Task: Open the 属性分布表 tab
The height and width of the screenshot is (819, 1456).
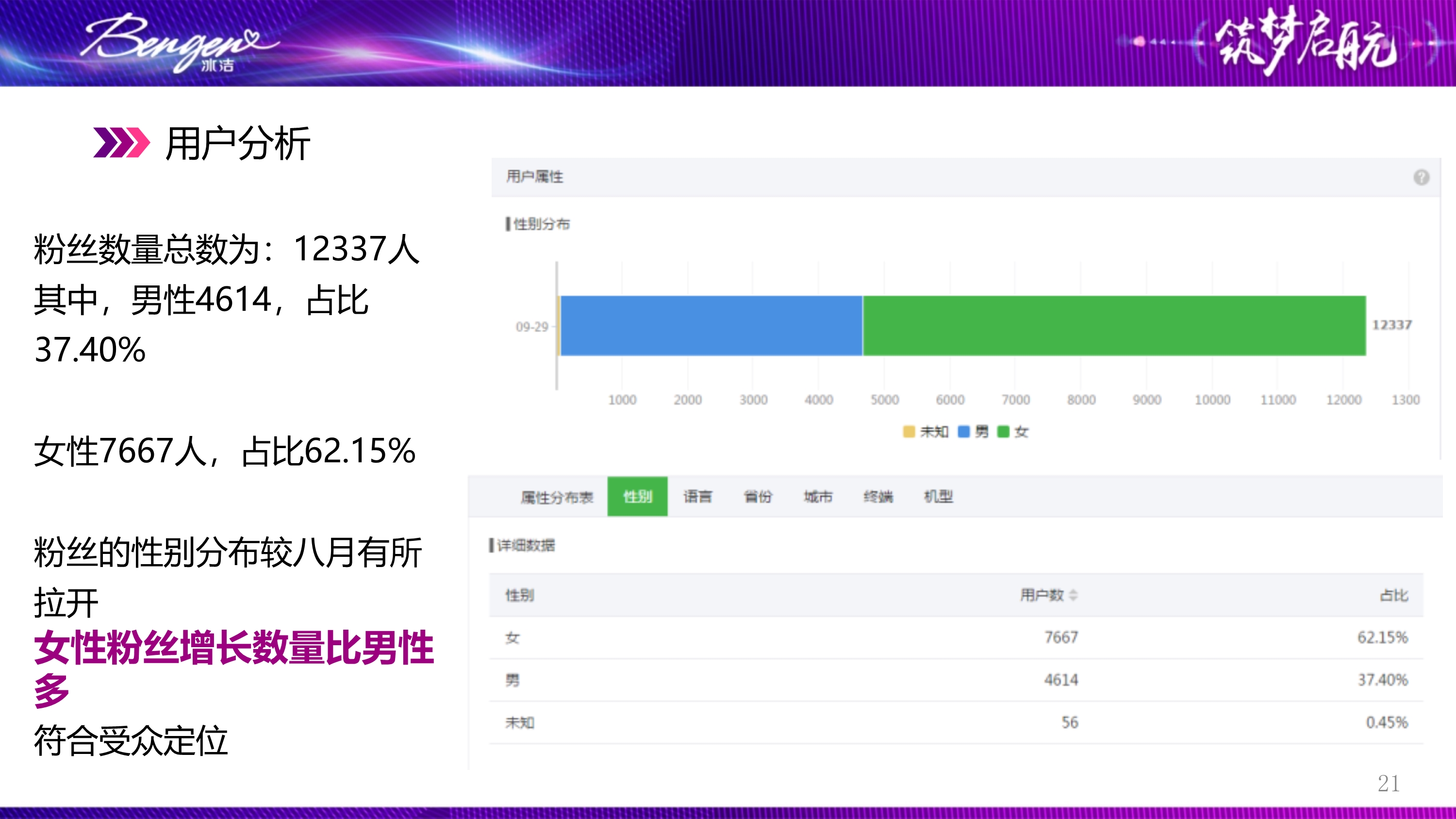Action: click(x=557, y=497)
